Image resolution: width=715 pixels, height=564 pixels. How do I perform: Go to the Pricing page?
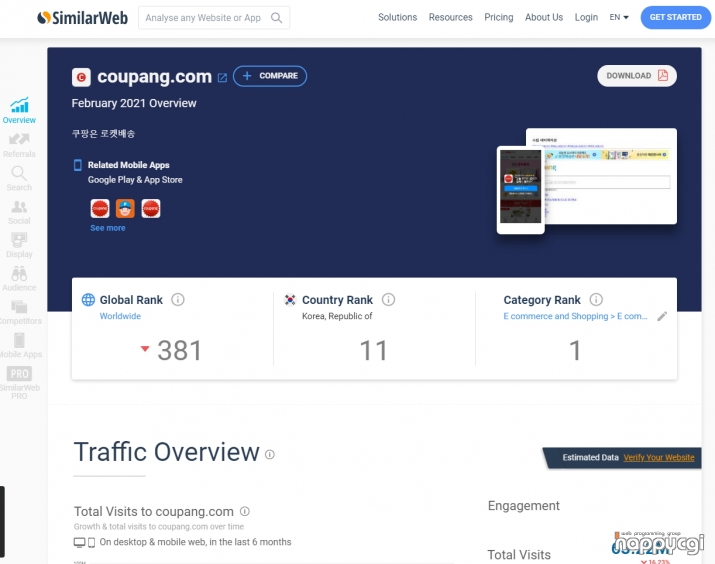tap(498, 17)
